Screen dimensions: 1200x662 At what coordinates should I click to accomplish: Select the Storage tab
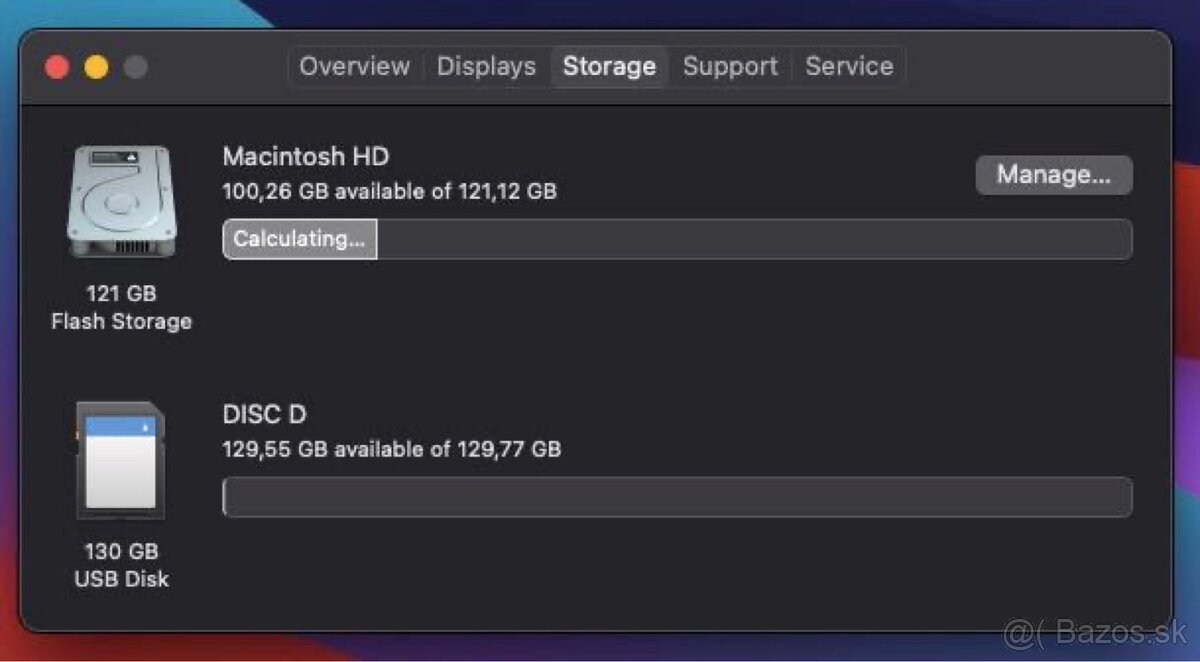[609, 66]
